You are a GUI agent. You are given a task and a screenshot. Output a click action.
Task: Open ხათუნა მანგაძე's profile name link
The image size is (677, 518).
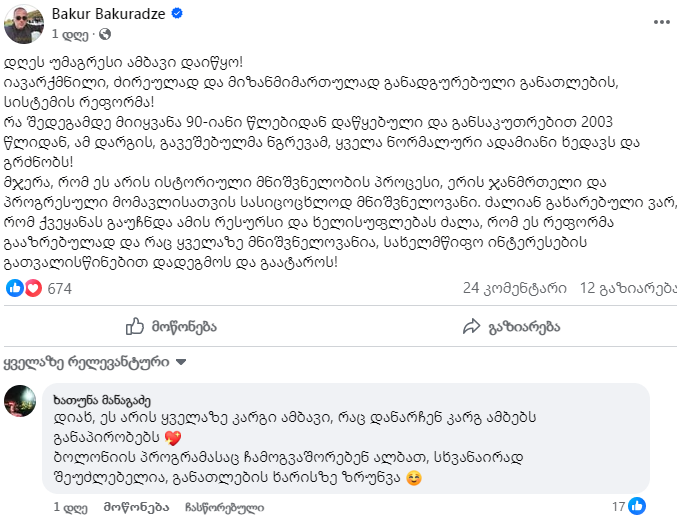tap(102, 400)
